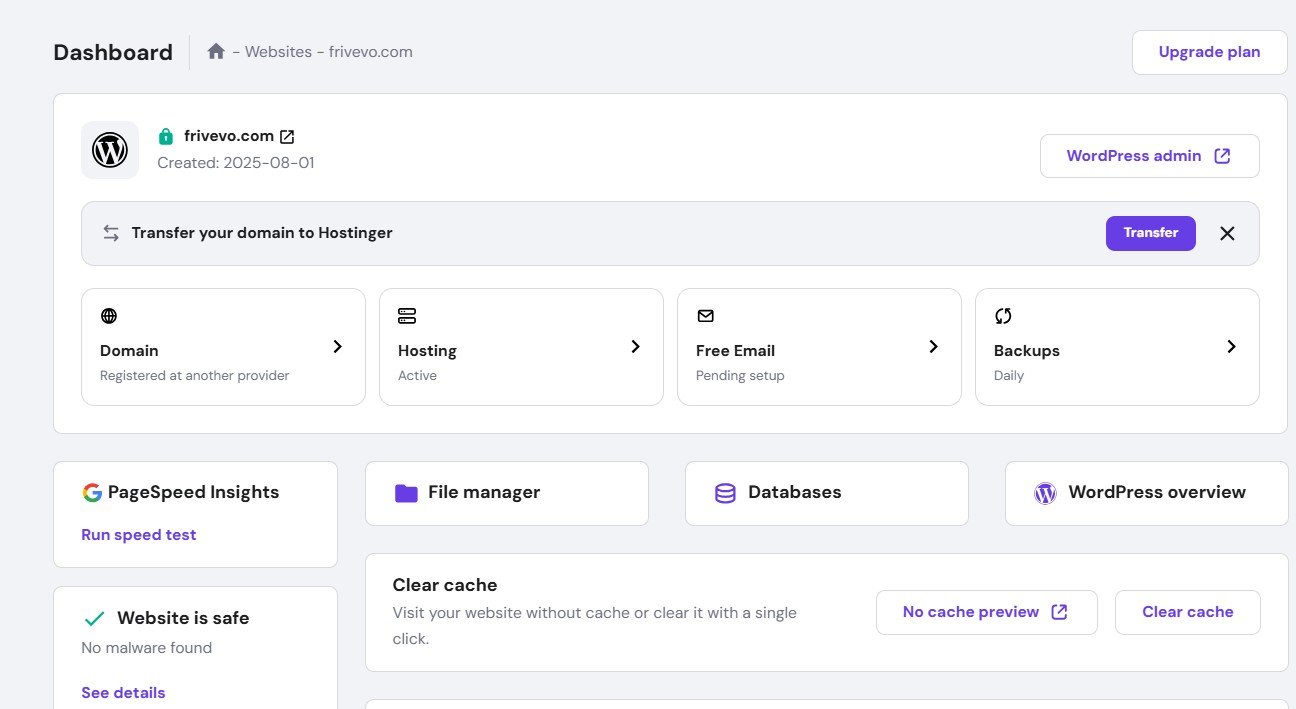The width and height of the screenshot is (1296, 709).
Task: Open WordPress admin panel
Action: pos(1149,156)
